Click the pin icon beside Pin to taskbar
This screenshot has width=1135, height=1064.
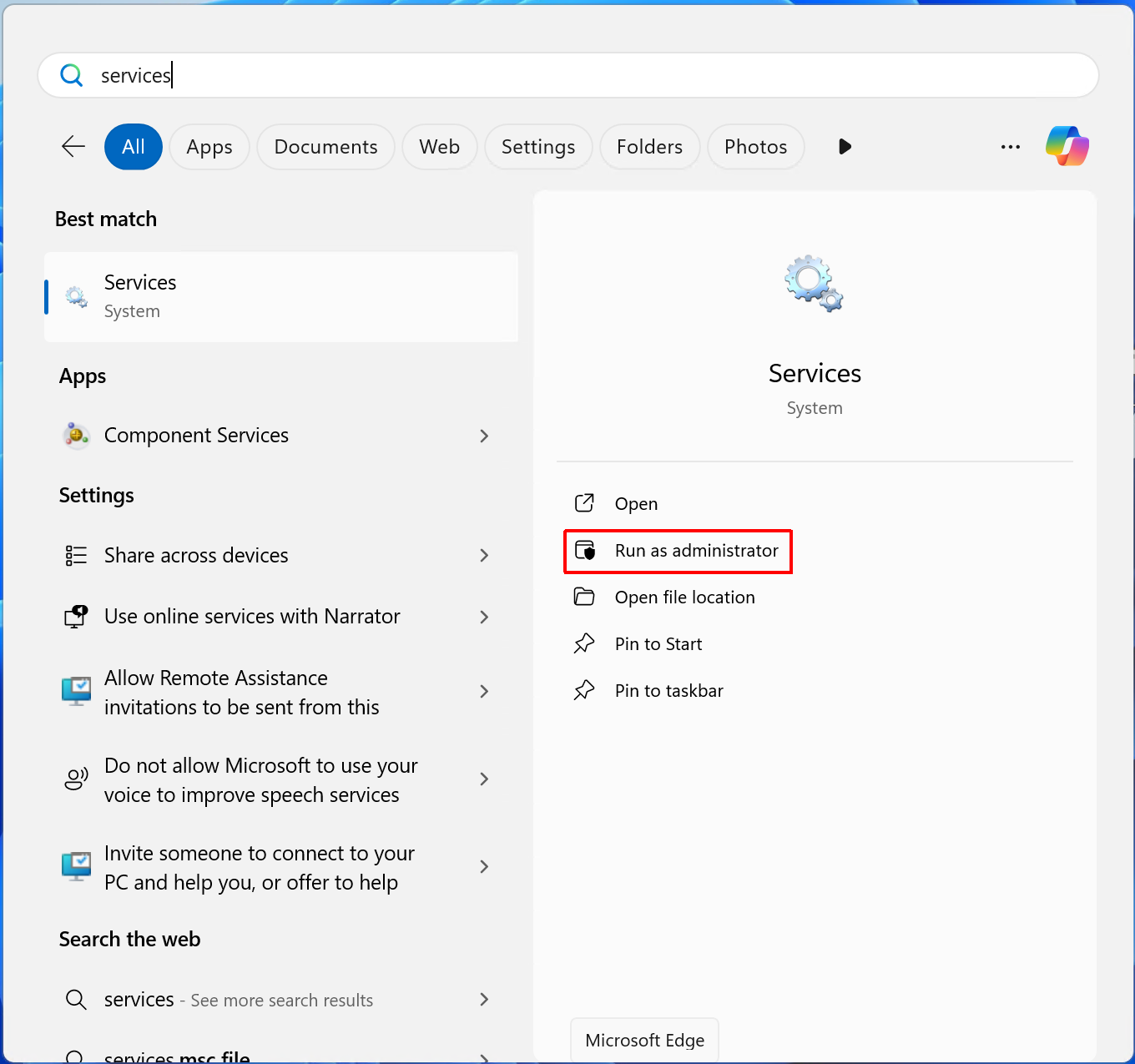click(584, 691)
